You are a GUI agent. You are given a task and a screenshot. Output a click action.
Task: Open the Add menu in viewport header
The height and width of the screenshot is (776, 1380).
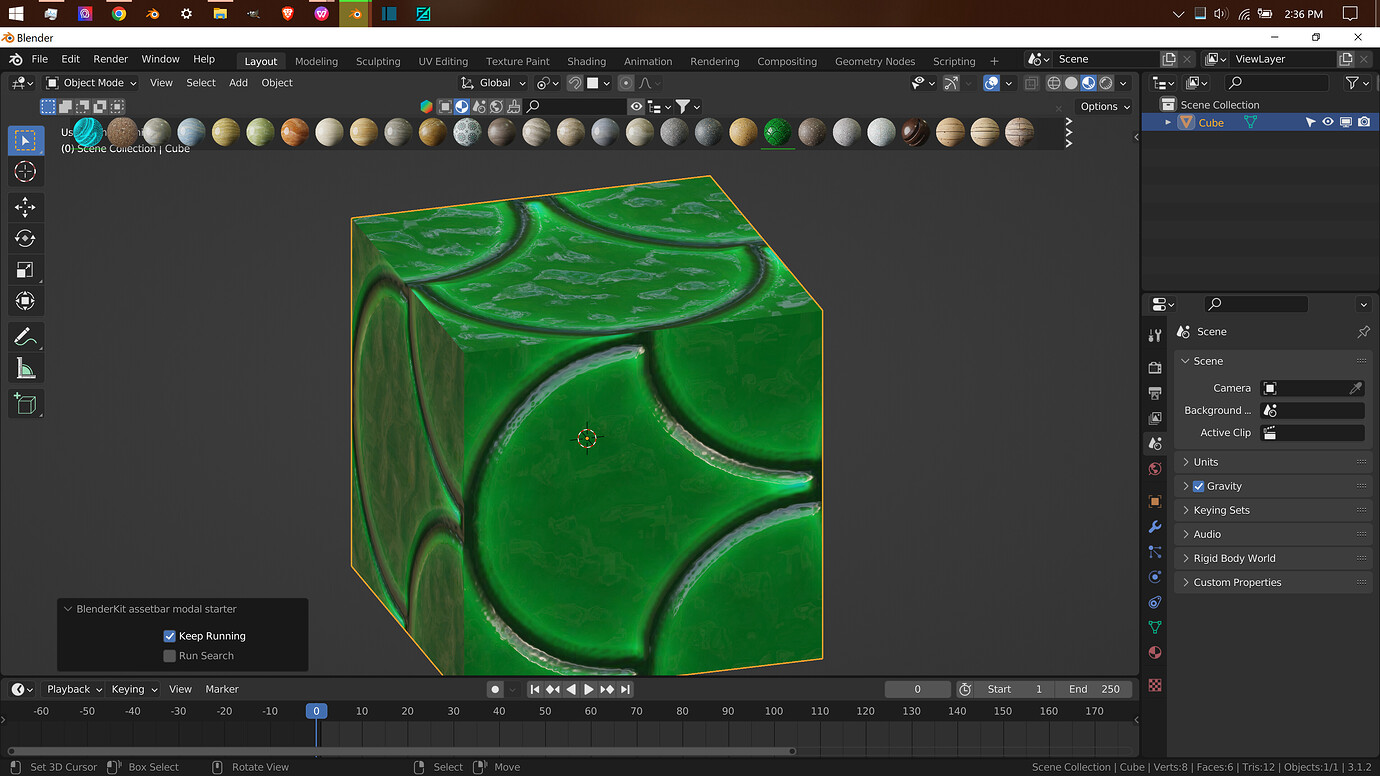tap(238, 83)
